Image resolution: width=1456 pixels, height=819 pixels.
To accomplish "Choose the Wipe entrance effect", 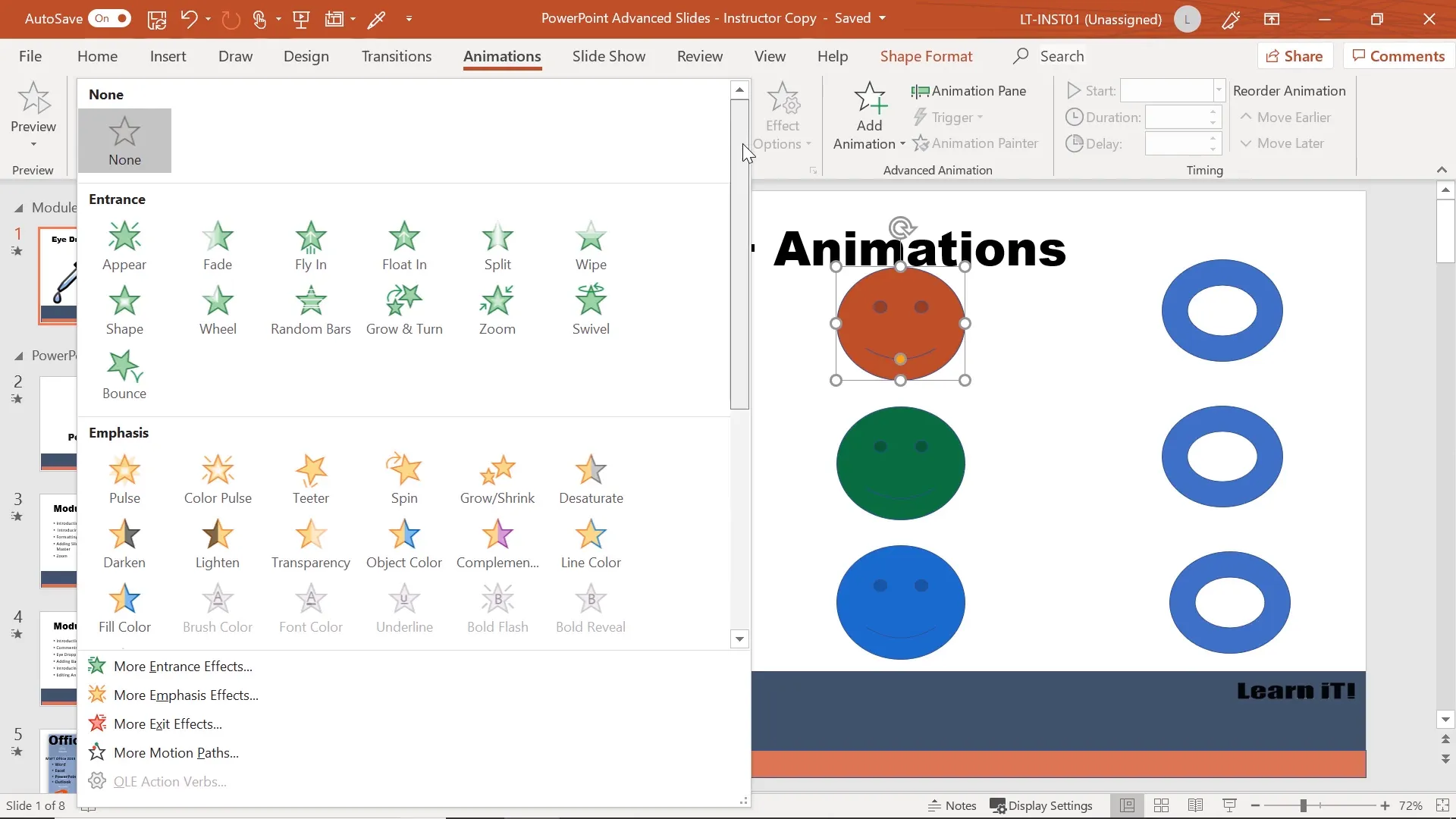I will (591, 246).
